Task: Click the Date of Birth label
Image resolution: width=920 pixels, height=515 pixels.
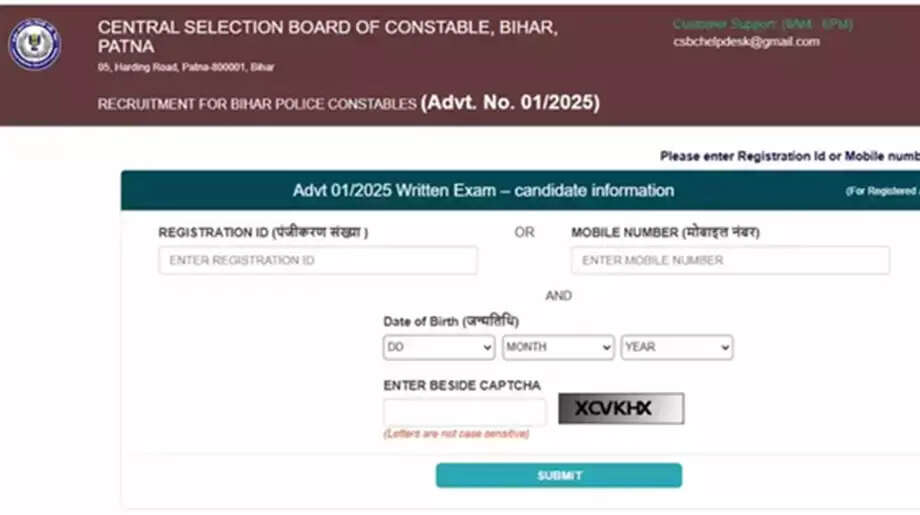Action: pyautogui.click(x=451, y=321)
